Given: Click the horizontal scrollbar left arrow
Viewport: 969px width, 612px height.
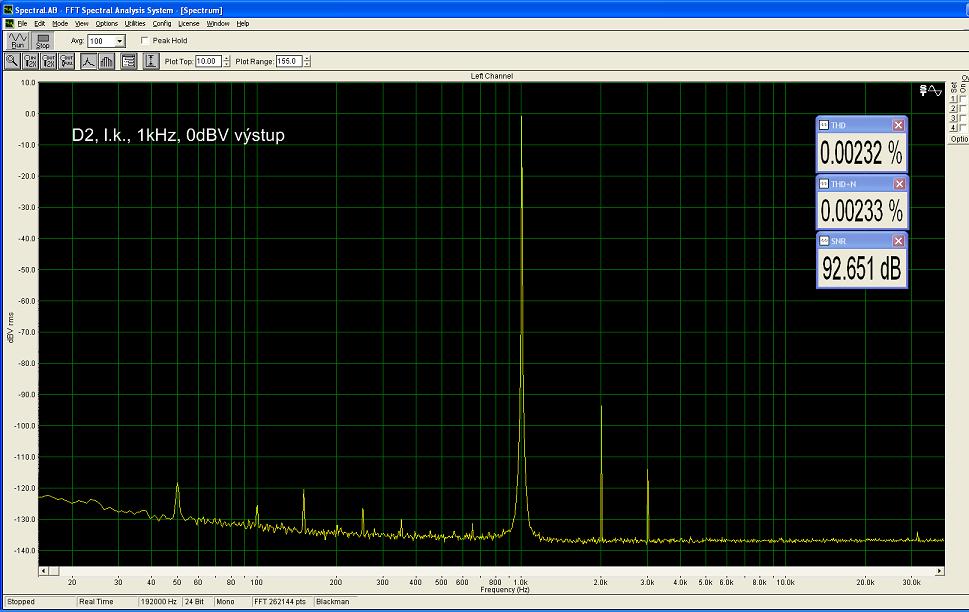Looking at the screenshot, I should click(43, 571).
